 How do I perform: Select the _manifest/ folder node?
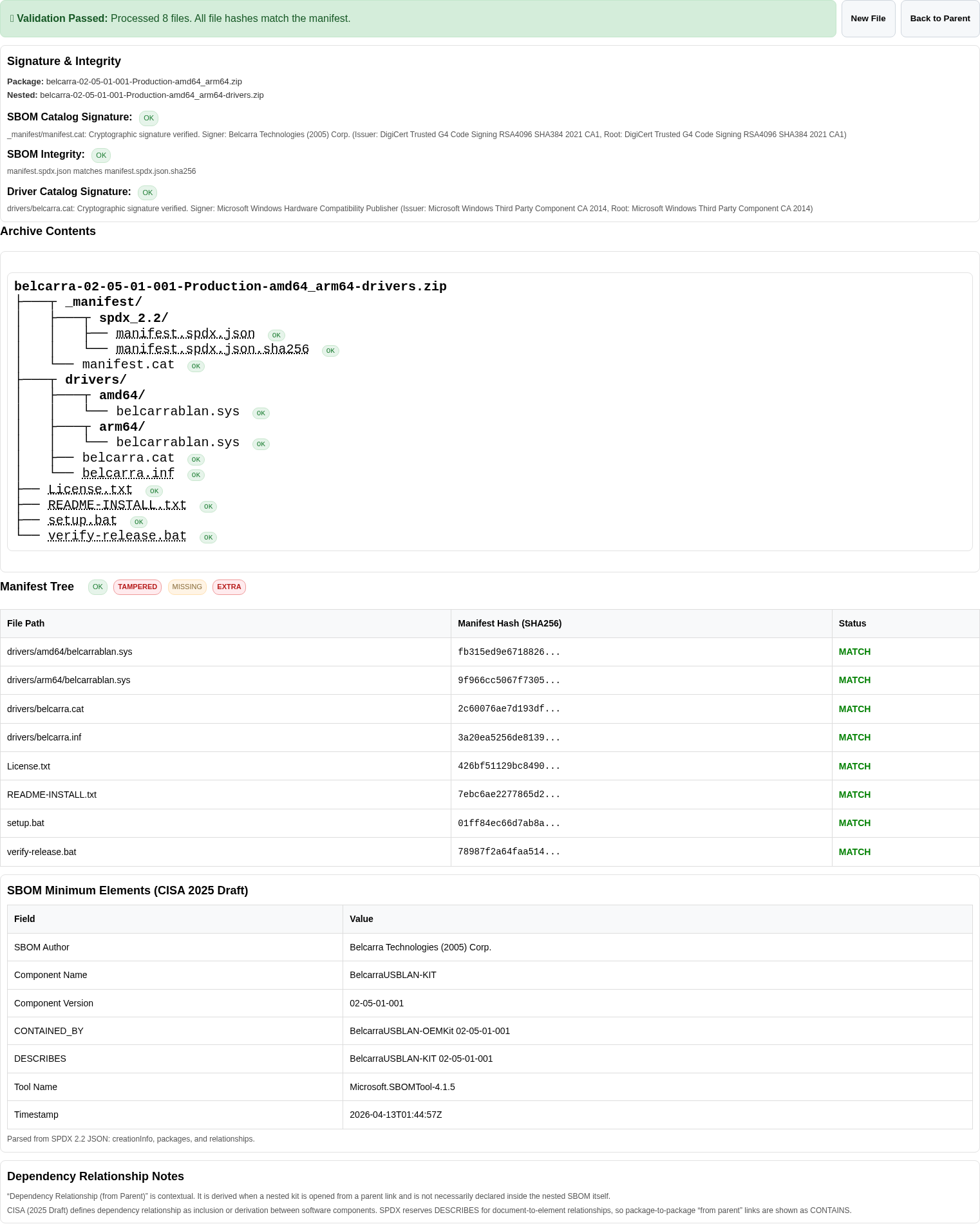(104, 302)
